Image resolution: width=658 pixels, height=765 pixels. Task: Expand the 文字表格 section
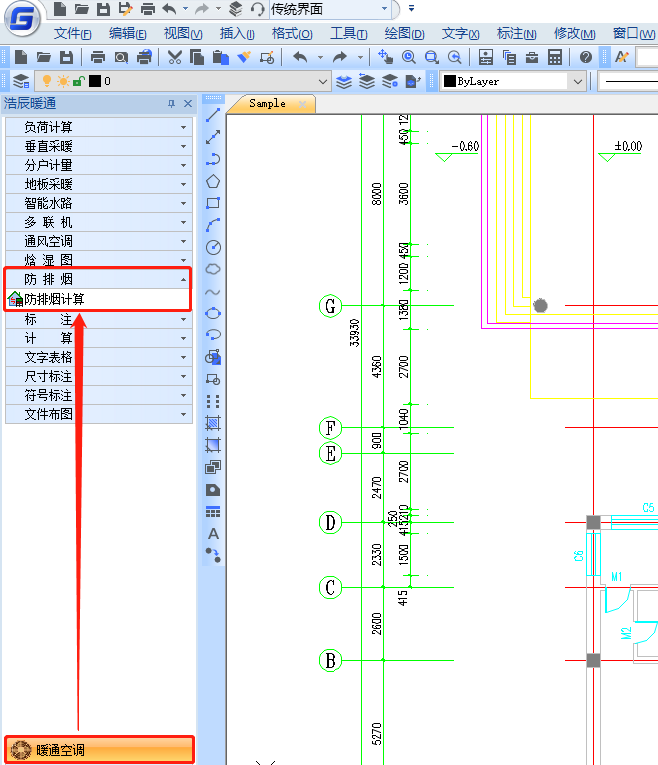click(99, 358)
